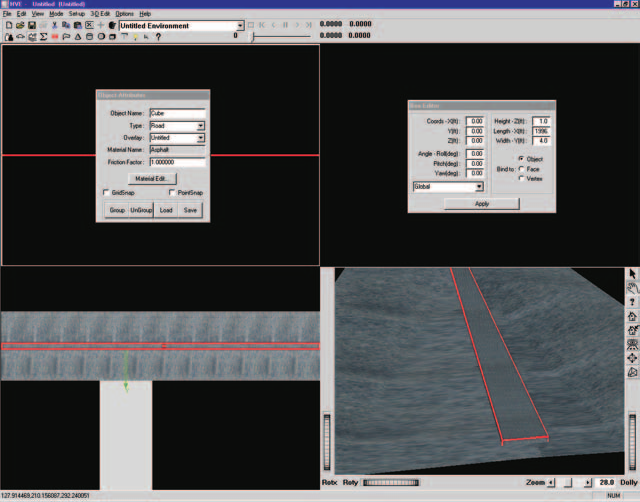Click the Material Edit button
The image size is (640, 502).
[152, 179]
